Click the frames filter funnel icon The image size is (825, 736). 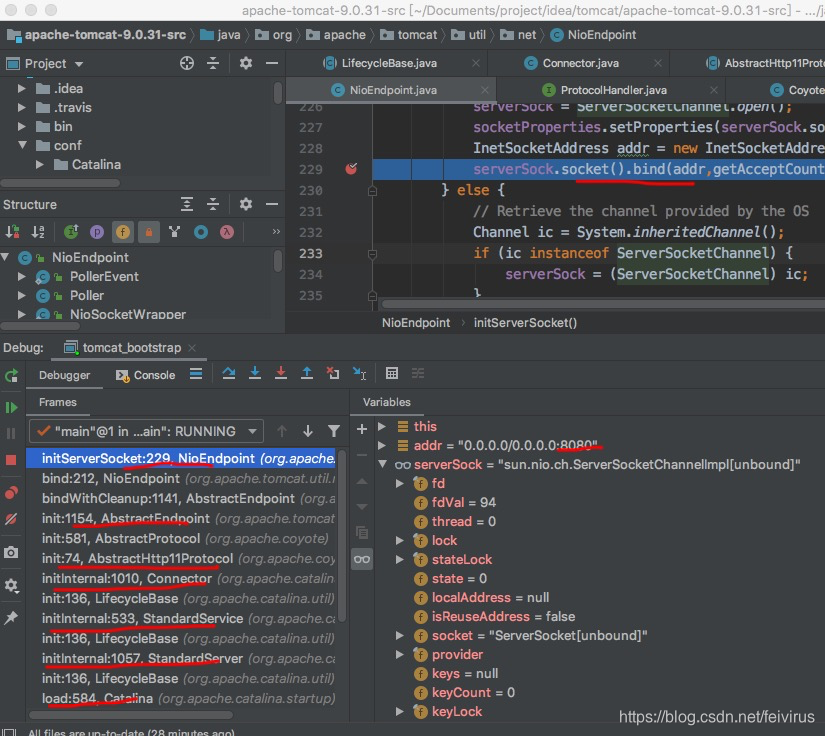334,431
